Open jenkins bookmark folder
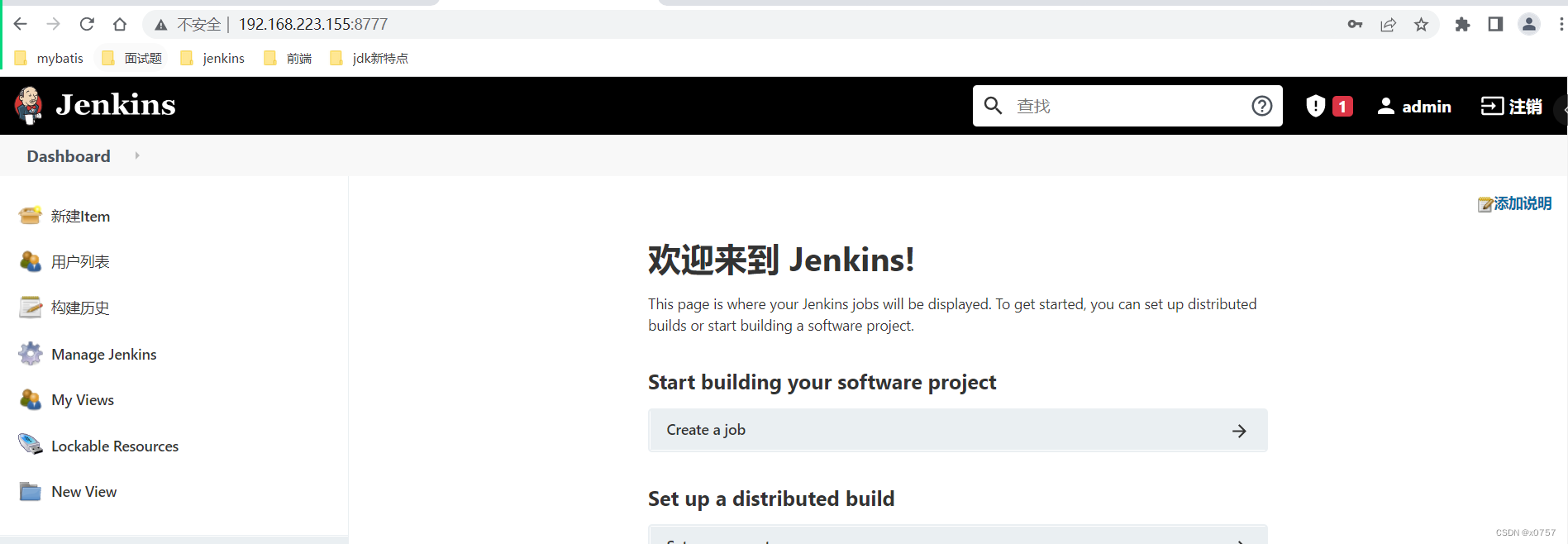 point(212,58)
